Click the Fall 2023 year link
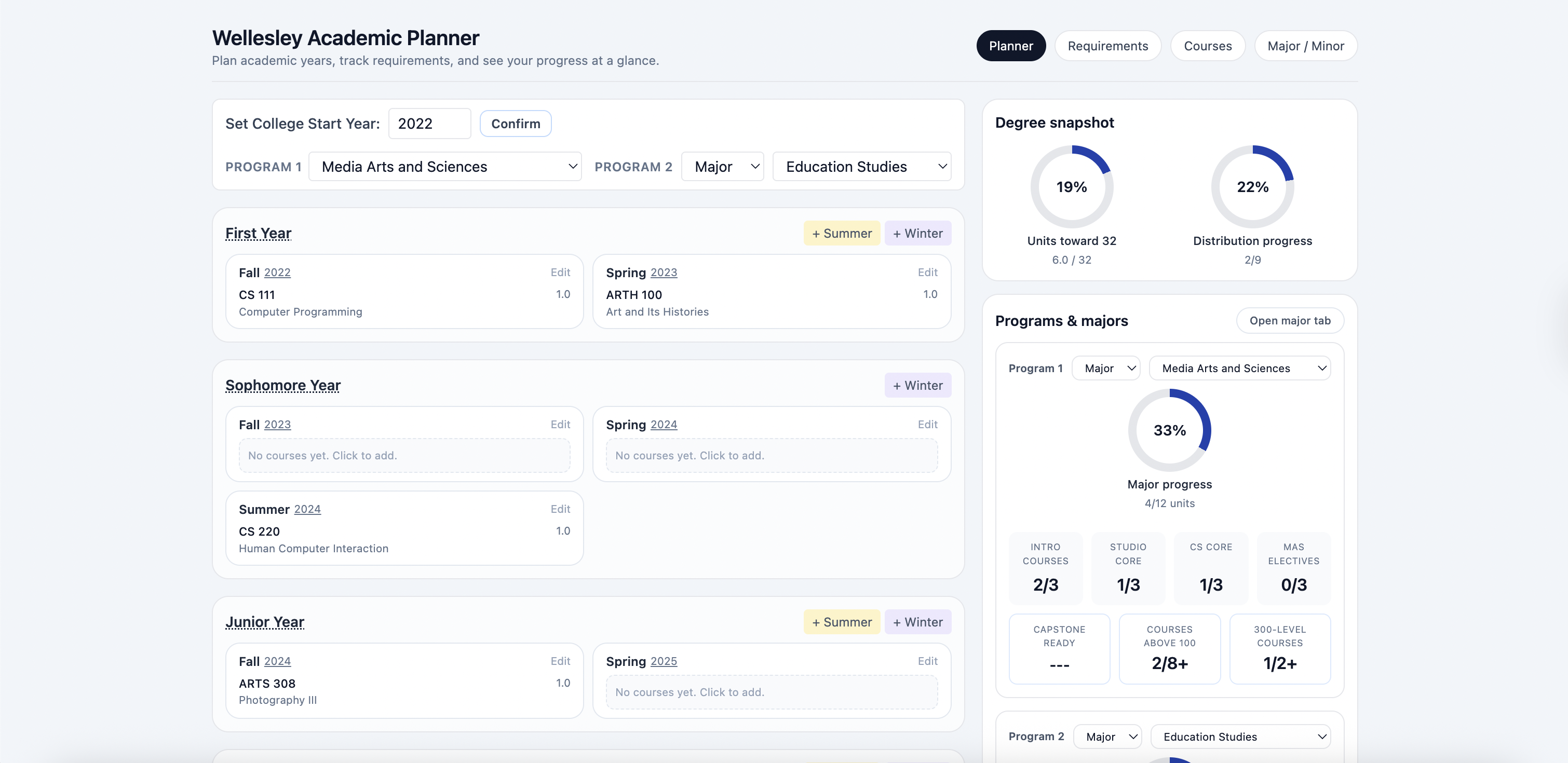The height and width of the screenshot is (763, 1568). point(277,425)
